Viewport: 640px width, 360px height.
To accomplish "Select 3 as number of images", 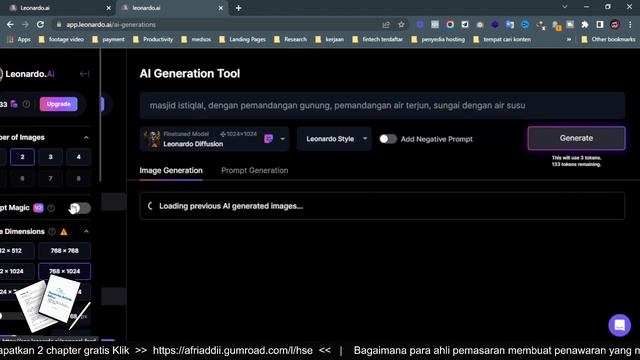I will 51,157.
